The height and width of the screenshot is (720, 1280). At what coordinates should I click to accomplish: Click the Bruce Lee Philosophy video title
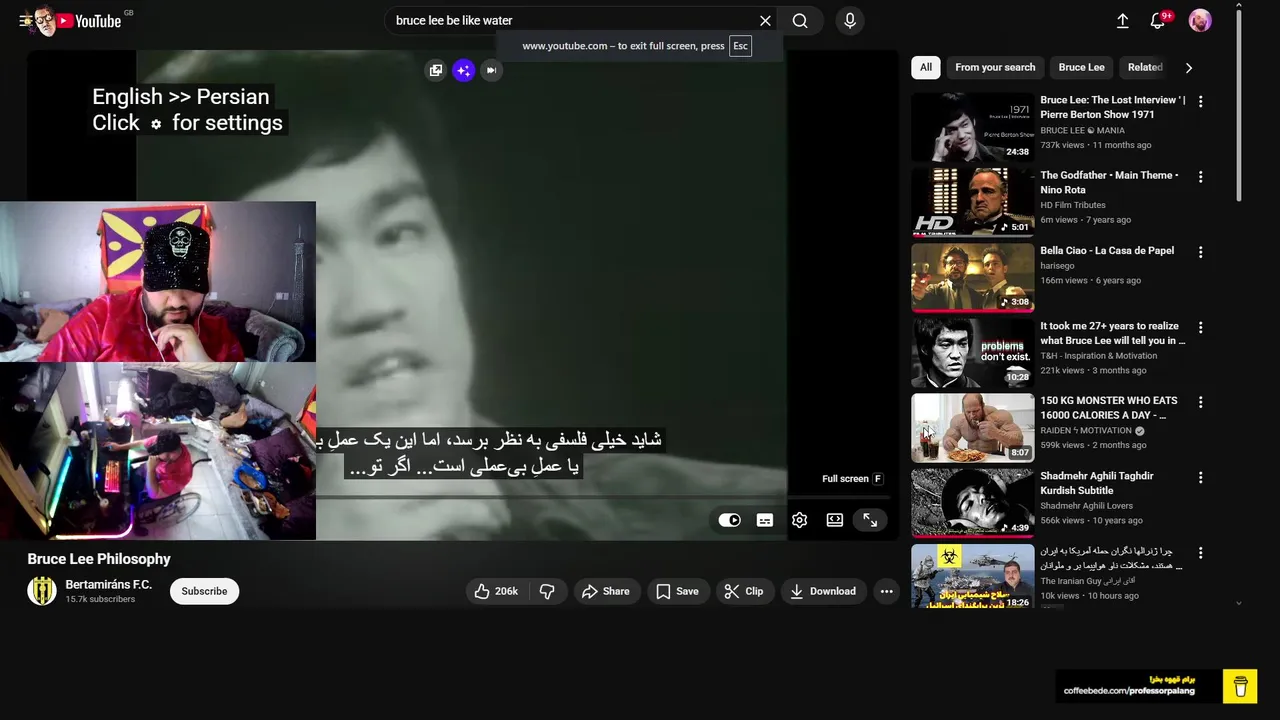pyautogui.click(x=99, y=559)
